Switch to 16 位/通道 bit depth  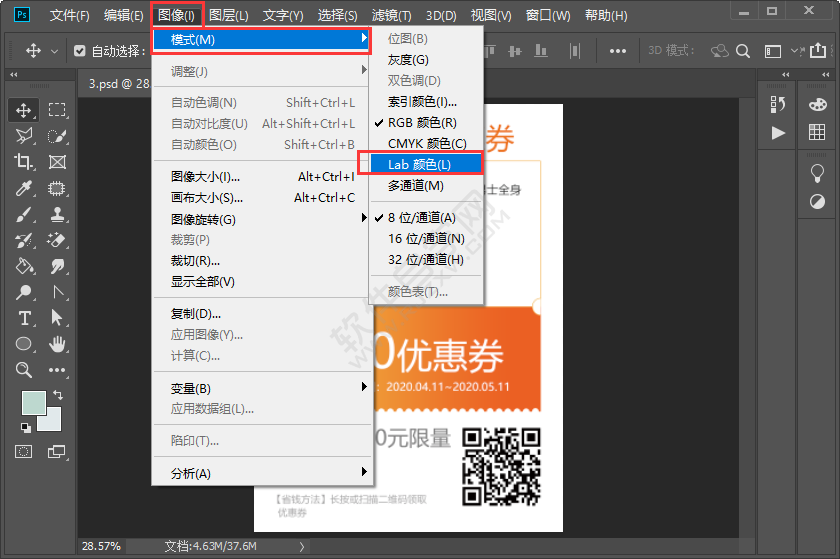pyautogui.click(x=426, y=238)
